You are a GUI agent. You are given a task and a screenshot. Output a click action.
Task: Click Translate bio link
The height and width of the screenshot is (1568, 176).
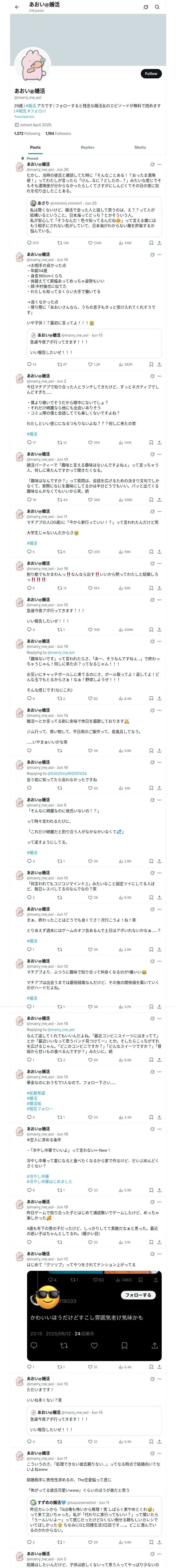point(24,117)
